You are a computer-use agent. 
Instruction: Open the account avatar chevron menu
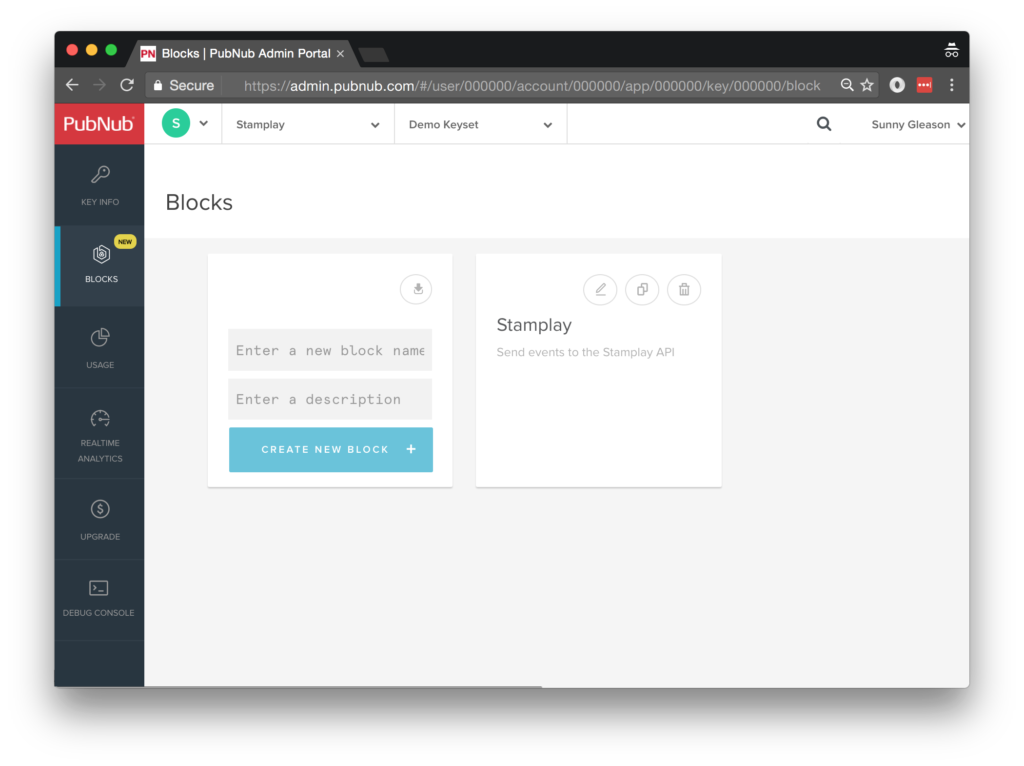pos(205,124)
